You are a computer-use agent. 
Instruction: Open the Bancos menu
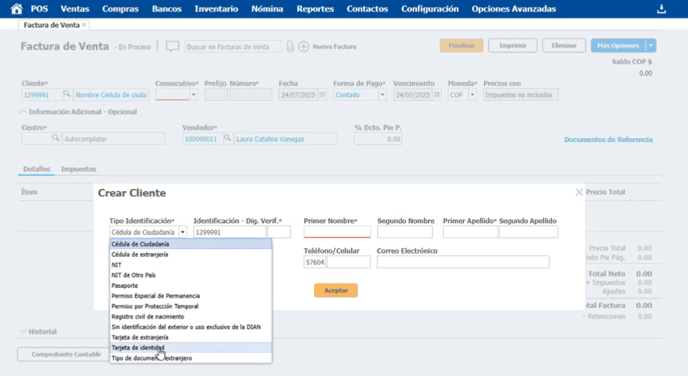[x=167, y=9]
